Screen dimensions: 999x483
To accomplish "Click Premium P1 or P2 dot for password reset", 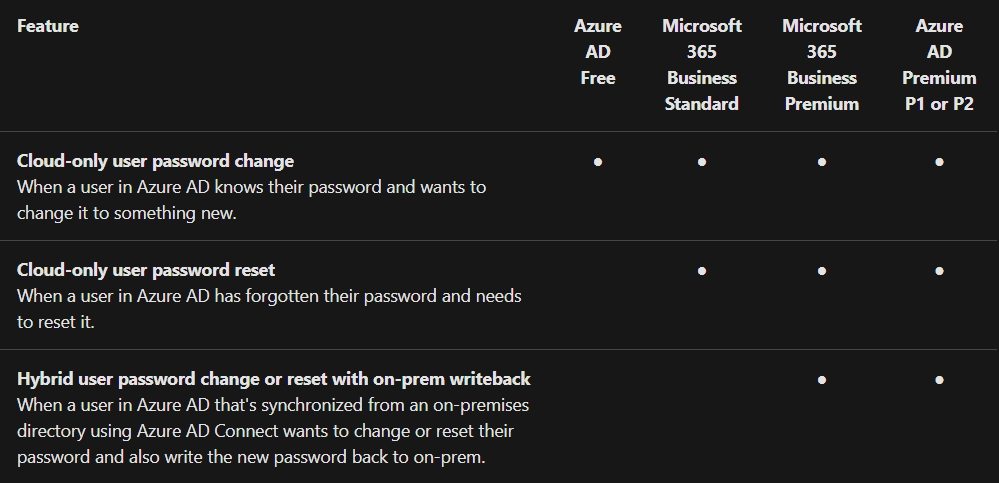I will point(939,271).
